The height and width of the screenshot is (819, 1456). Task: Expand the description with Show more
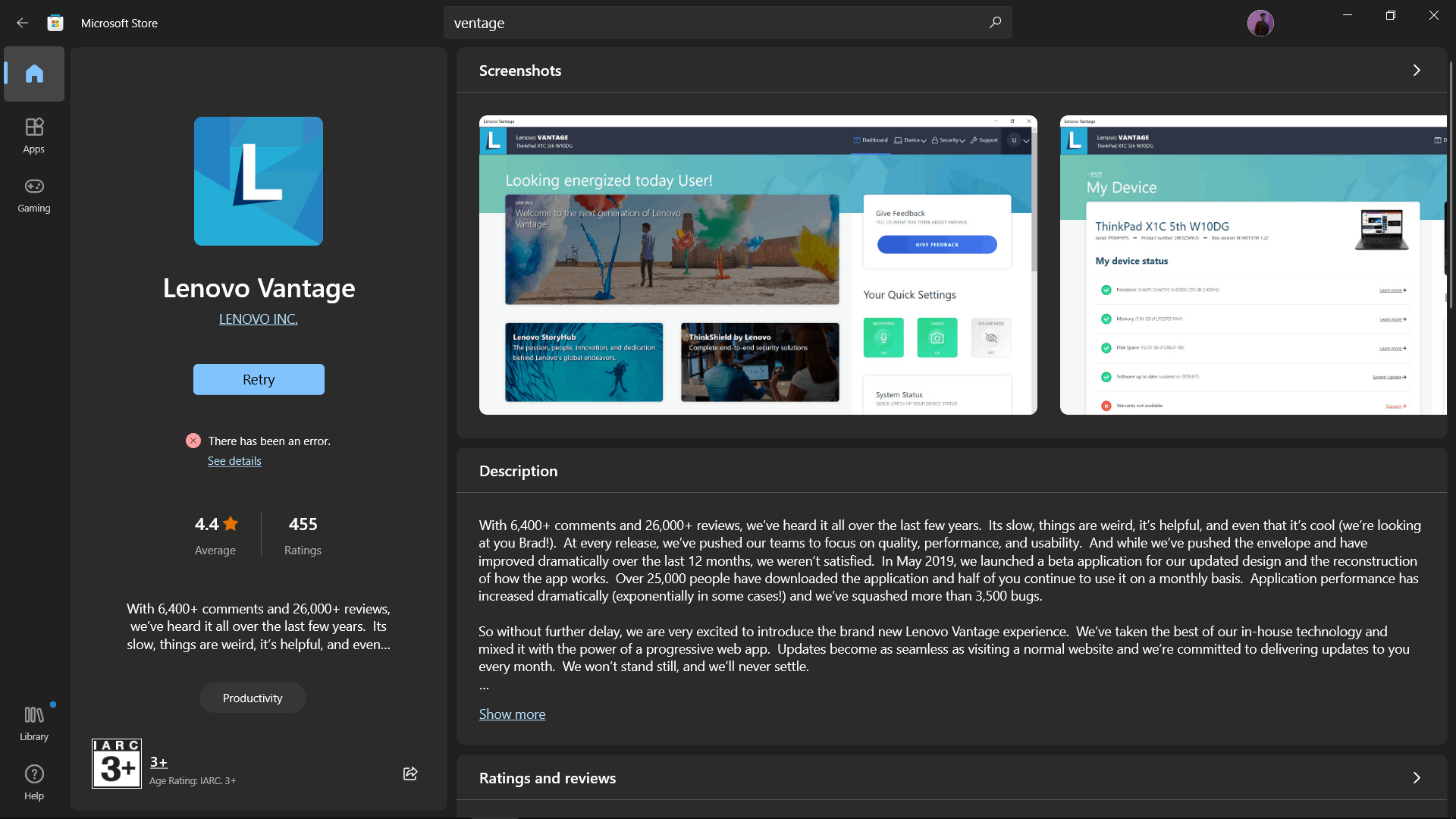coord(512,714)
